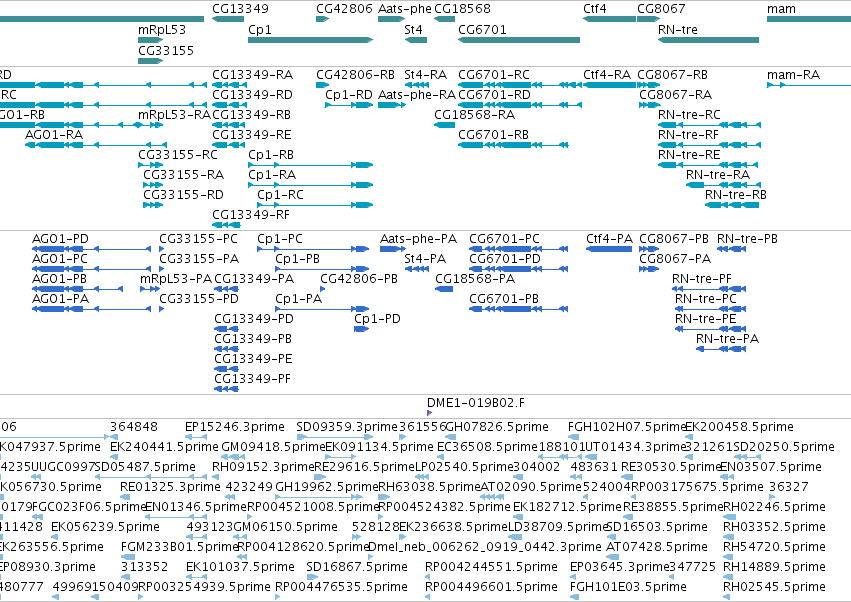
Task: Select EST EP15246.3prime
Action: pyautogui.click(x=234, y=427)
